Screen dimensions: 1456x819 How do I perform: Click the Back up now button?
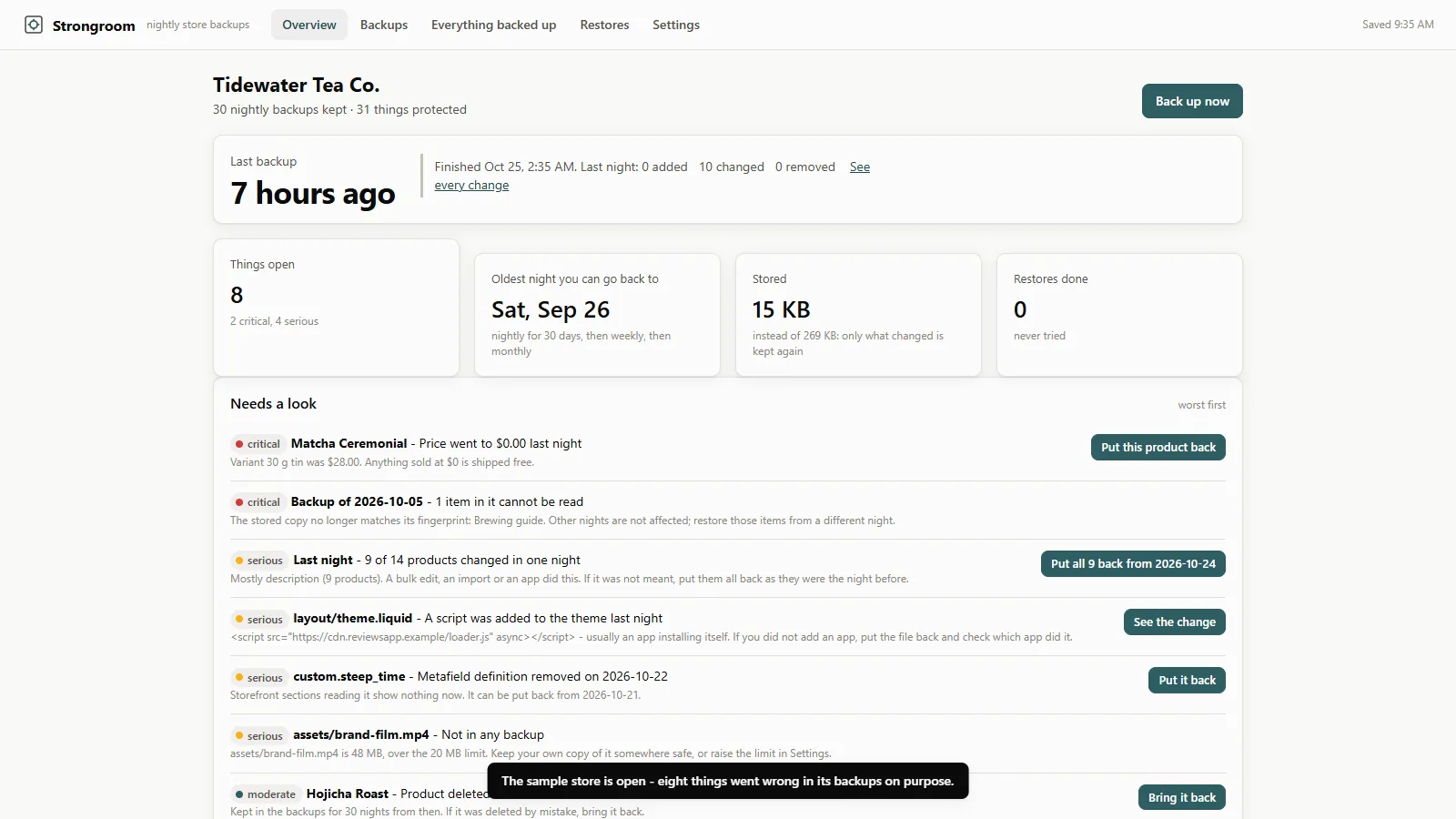[1192, 101]
